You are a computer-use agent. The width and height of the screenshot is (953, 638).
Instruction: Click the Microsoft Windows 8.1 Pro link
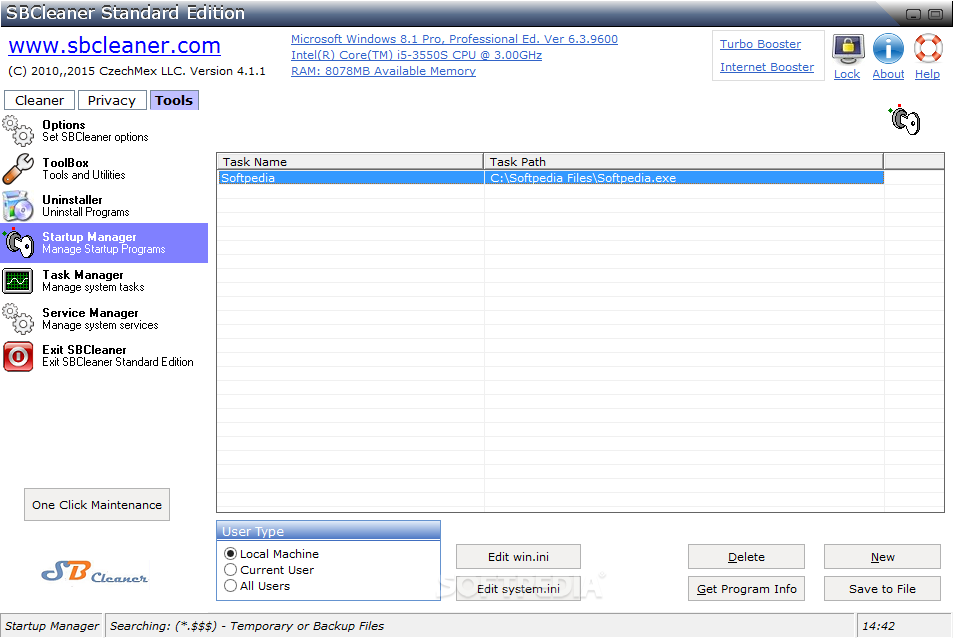point(454,39)
